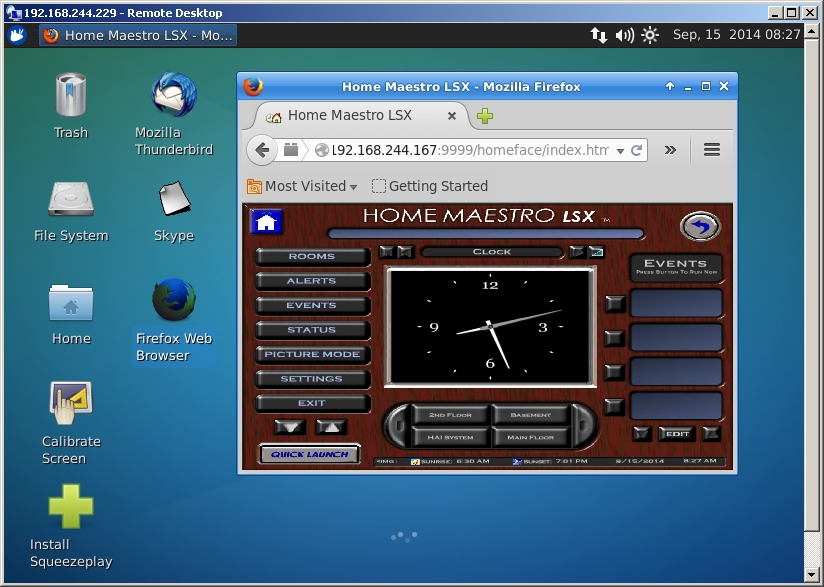This screenshot has width=824, height=587.
Task: Select the Home Maestro LSX browser tab
Action: coord(359,116)
